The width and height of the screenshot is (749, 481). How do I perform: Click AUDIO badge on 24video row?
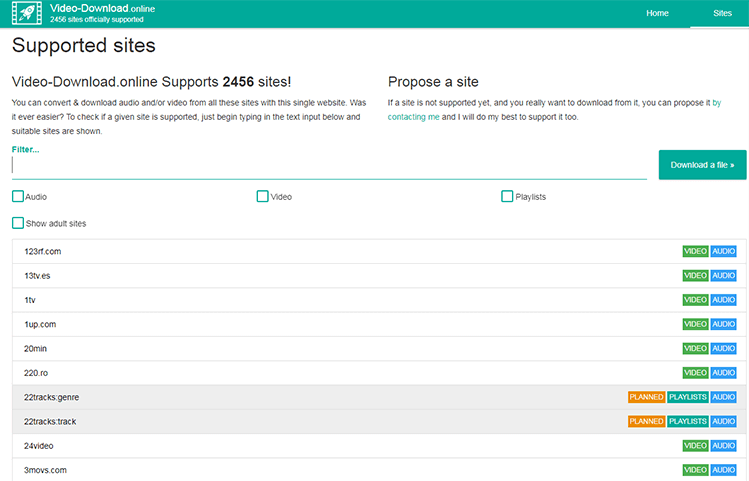[723, 446]
